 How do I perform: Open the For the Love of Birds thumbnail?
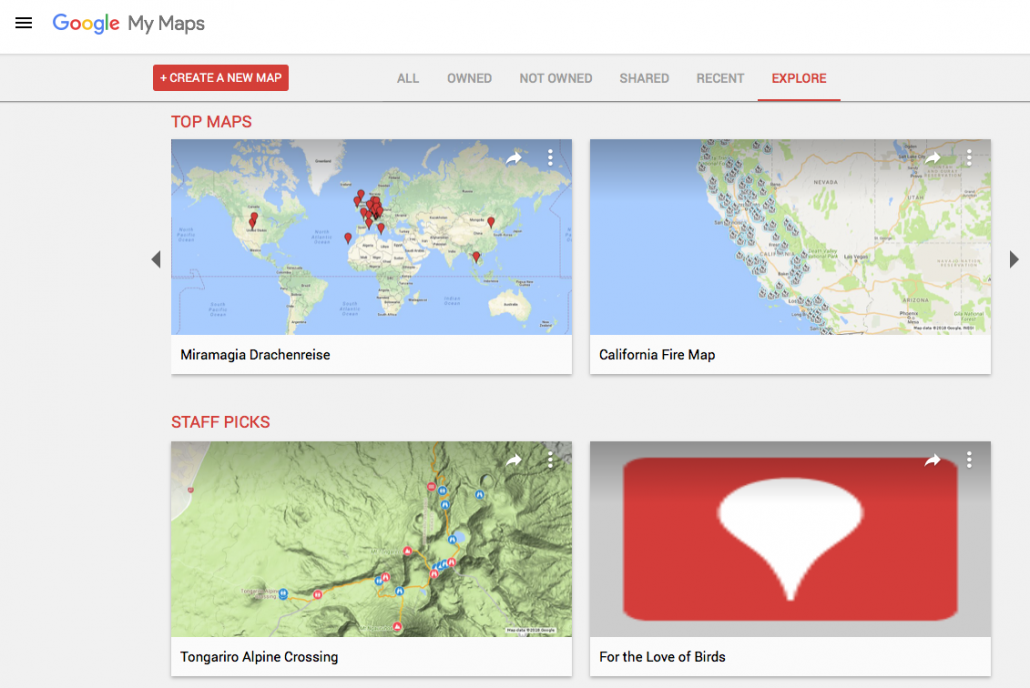point(790,539)
